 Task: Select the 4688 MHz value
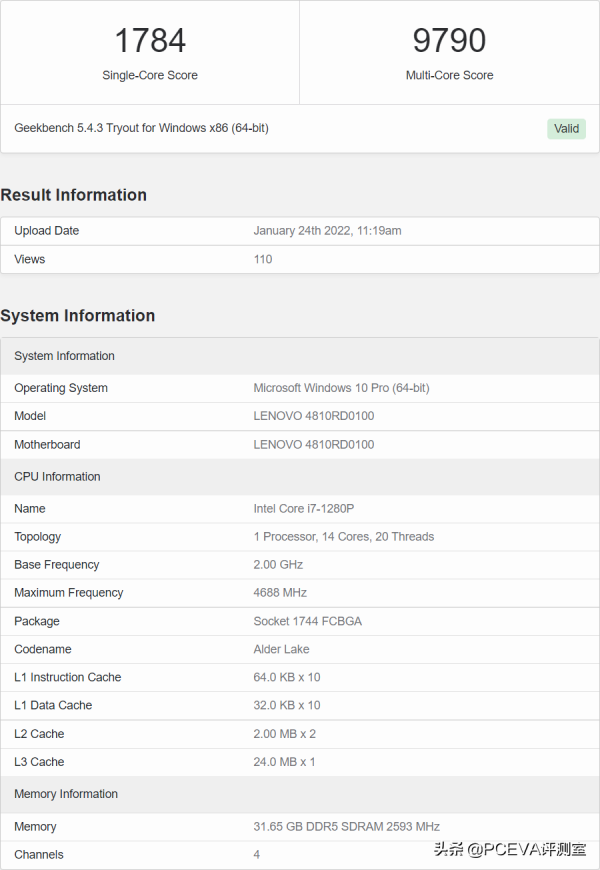click(280, 593)
